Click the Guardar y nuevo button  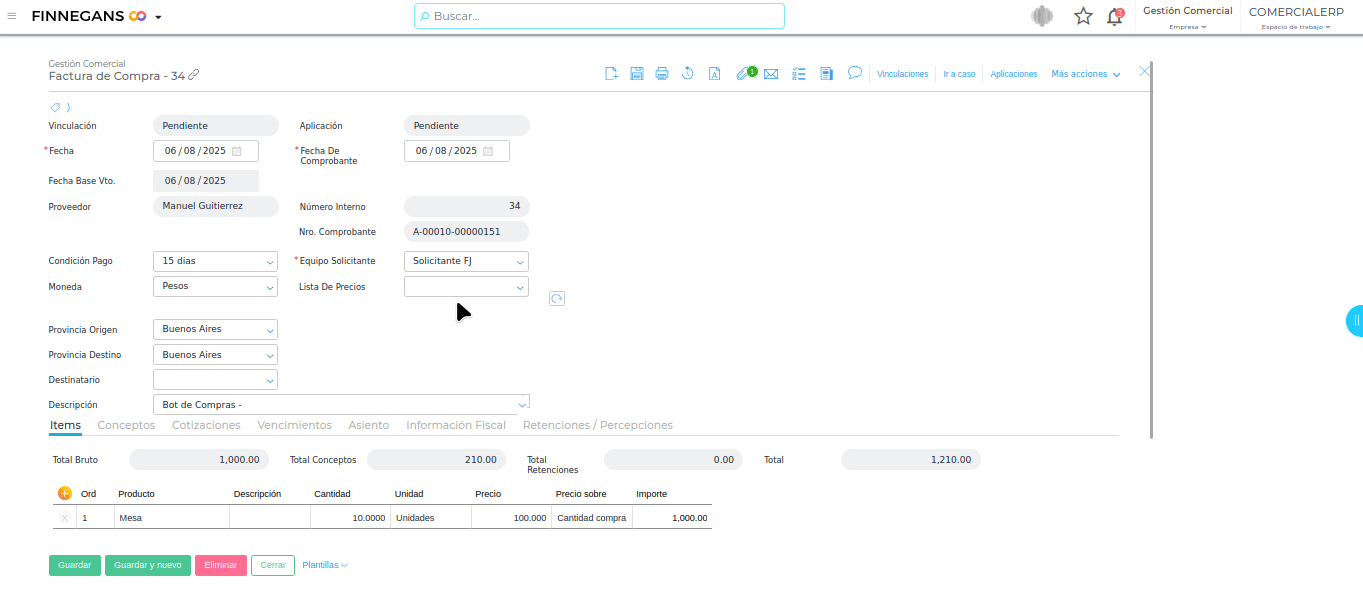[147, 565]
